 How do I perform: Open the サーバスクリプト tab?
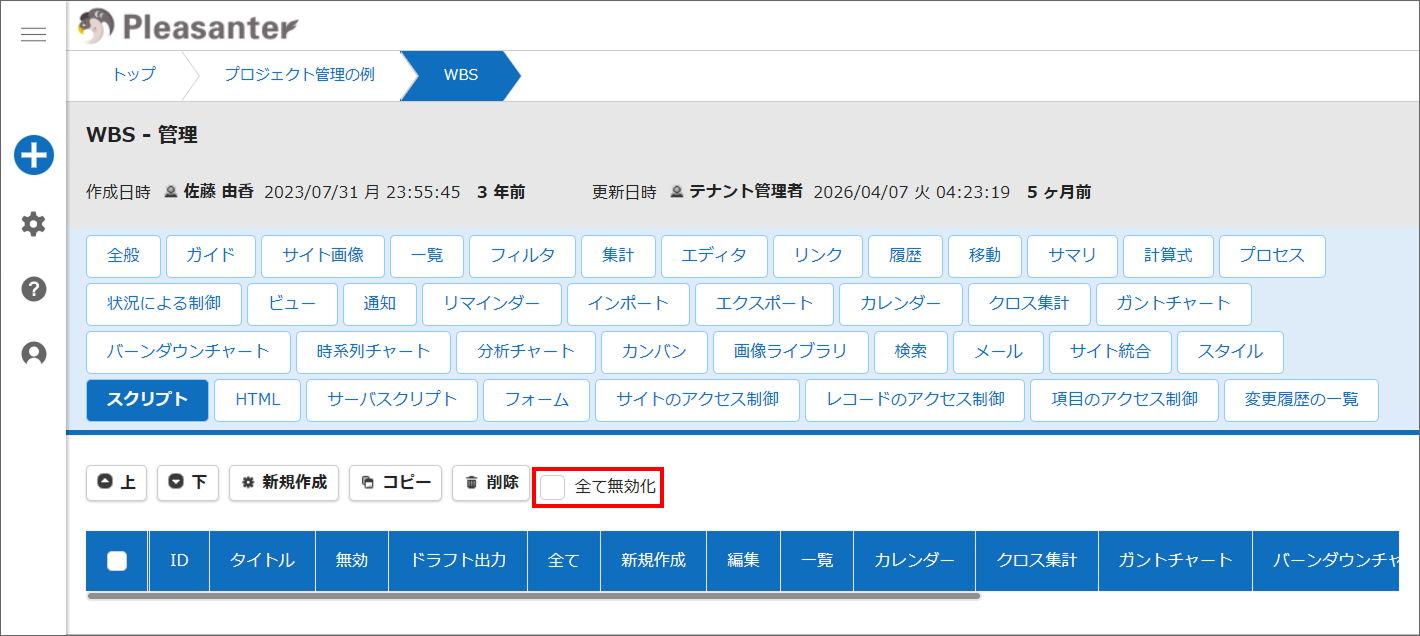pyautogui.click(x=392, y=400)
